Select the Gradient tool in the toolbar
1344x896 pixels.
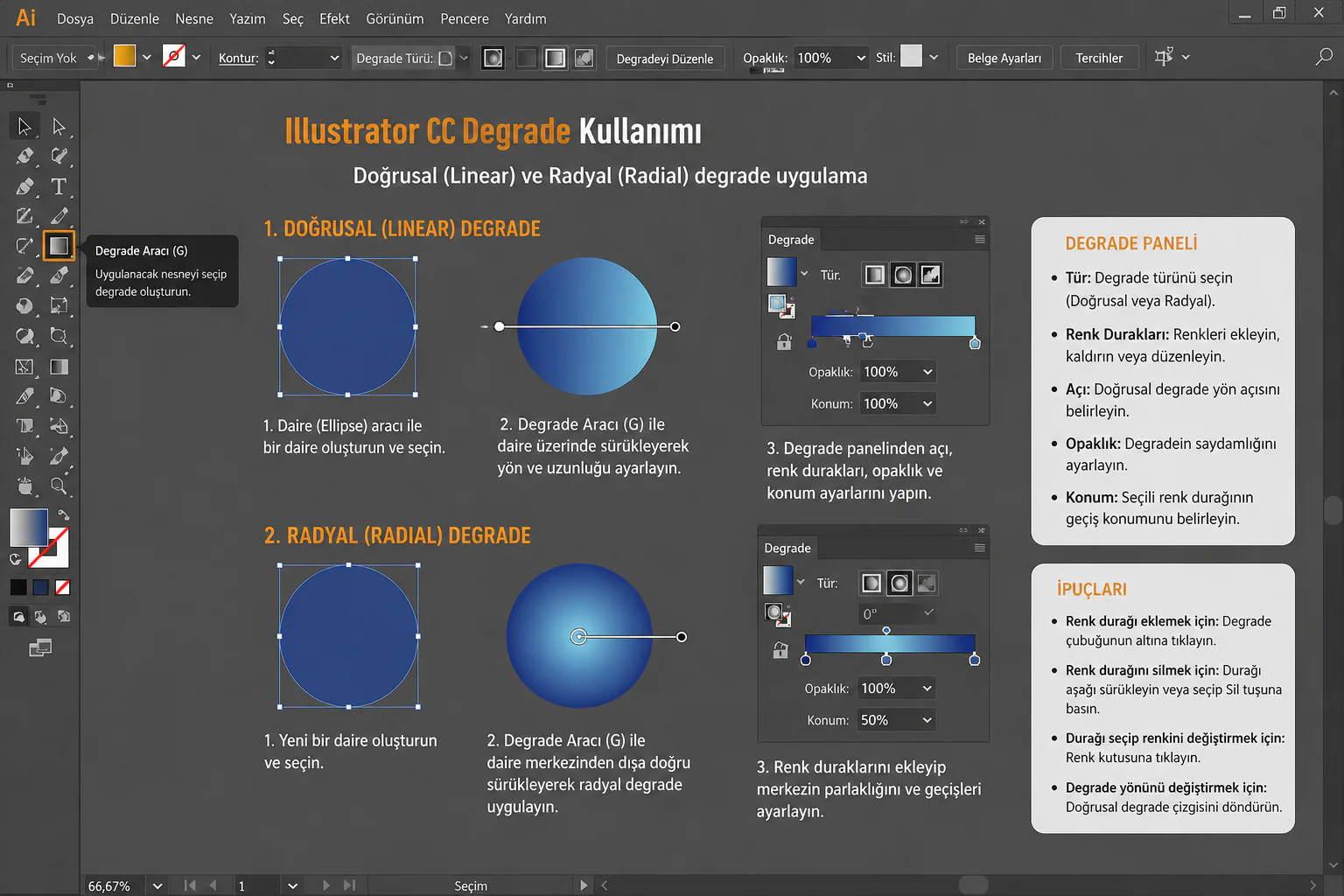tap(59, 246)
